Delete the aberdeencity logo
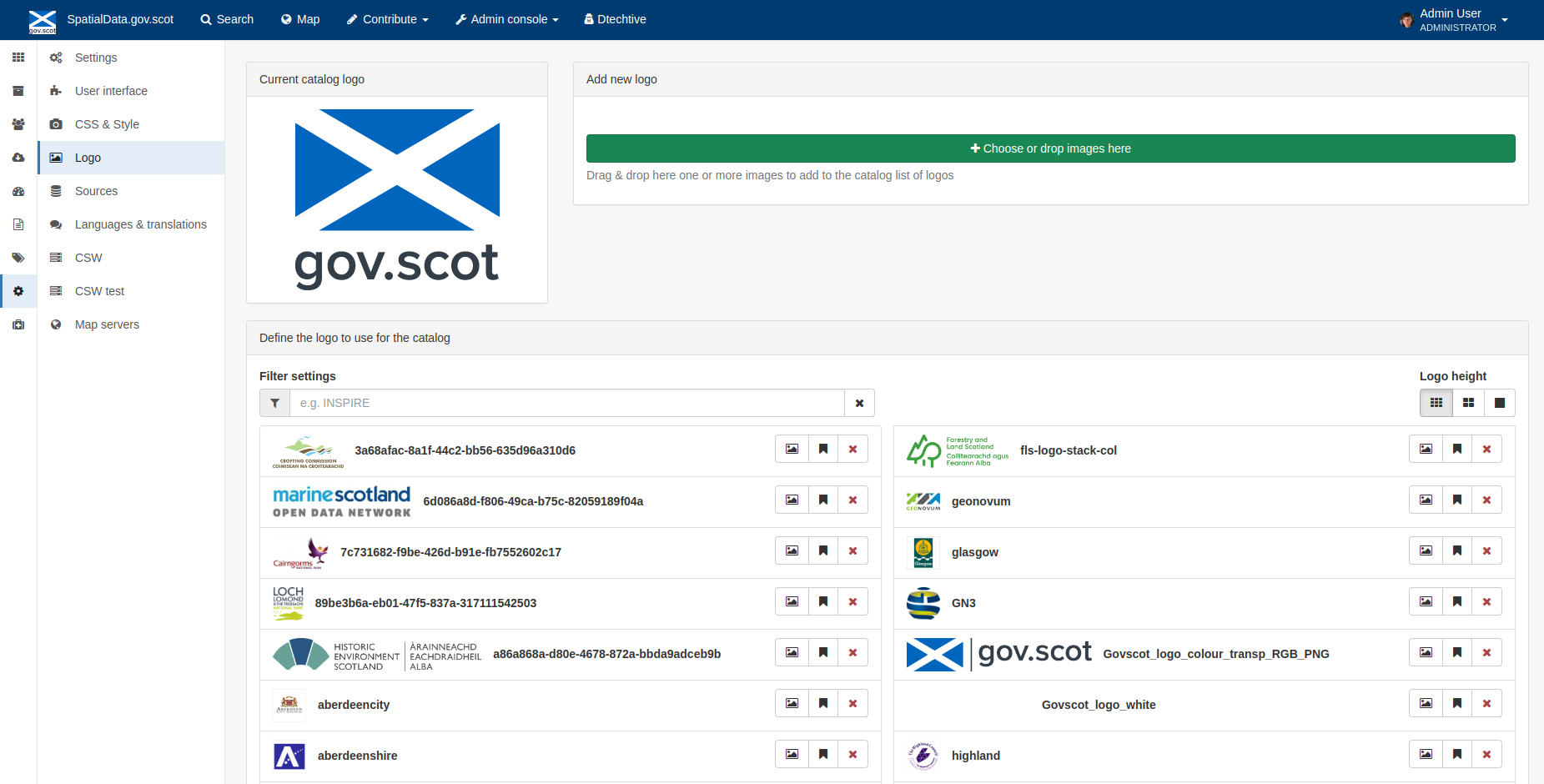The width and height of the screenshot is (1544, 784). pyautogui.click(x=852, y=703)
